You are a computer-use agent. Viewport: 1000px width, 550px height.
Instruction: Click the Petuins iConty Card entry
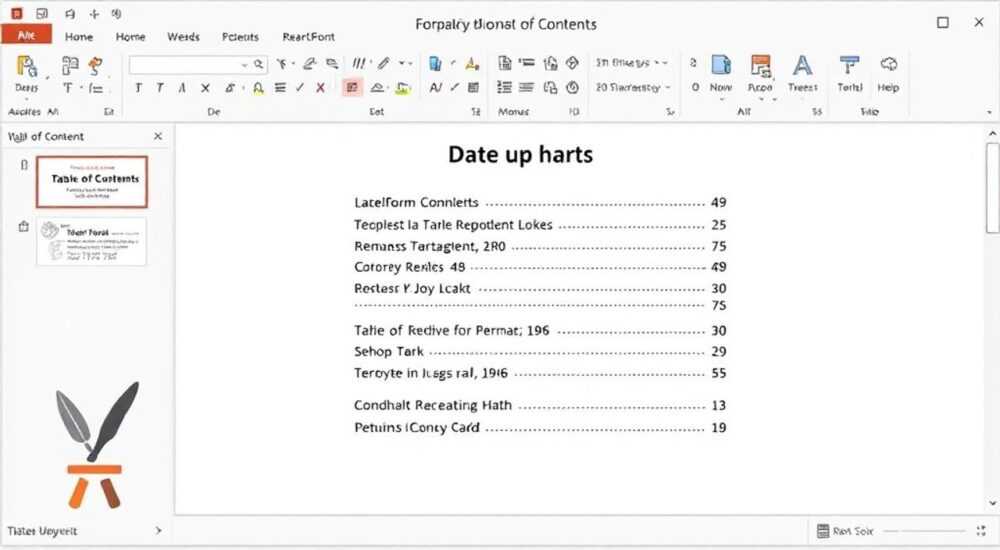point(416,427)
